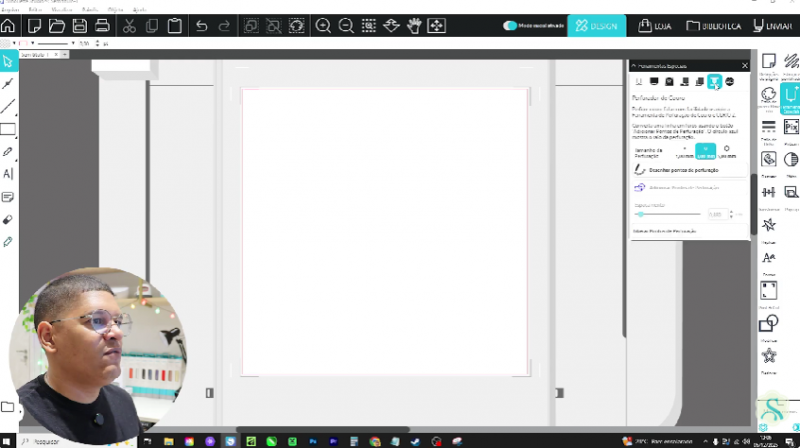Image resolution: width=800 pixels, height=448 pixels.
Task: Save the document with the floppy icon
Action: pos(80,26)
